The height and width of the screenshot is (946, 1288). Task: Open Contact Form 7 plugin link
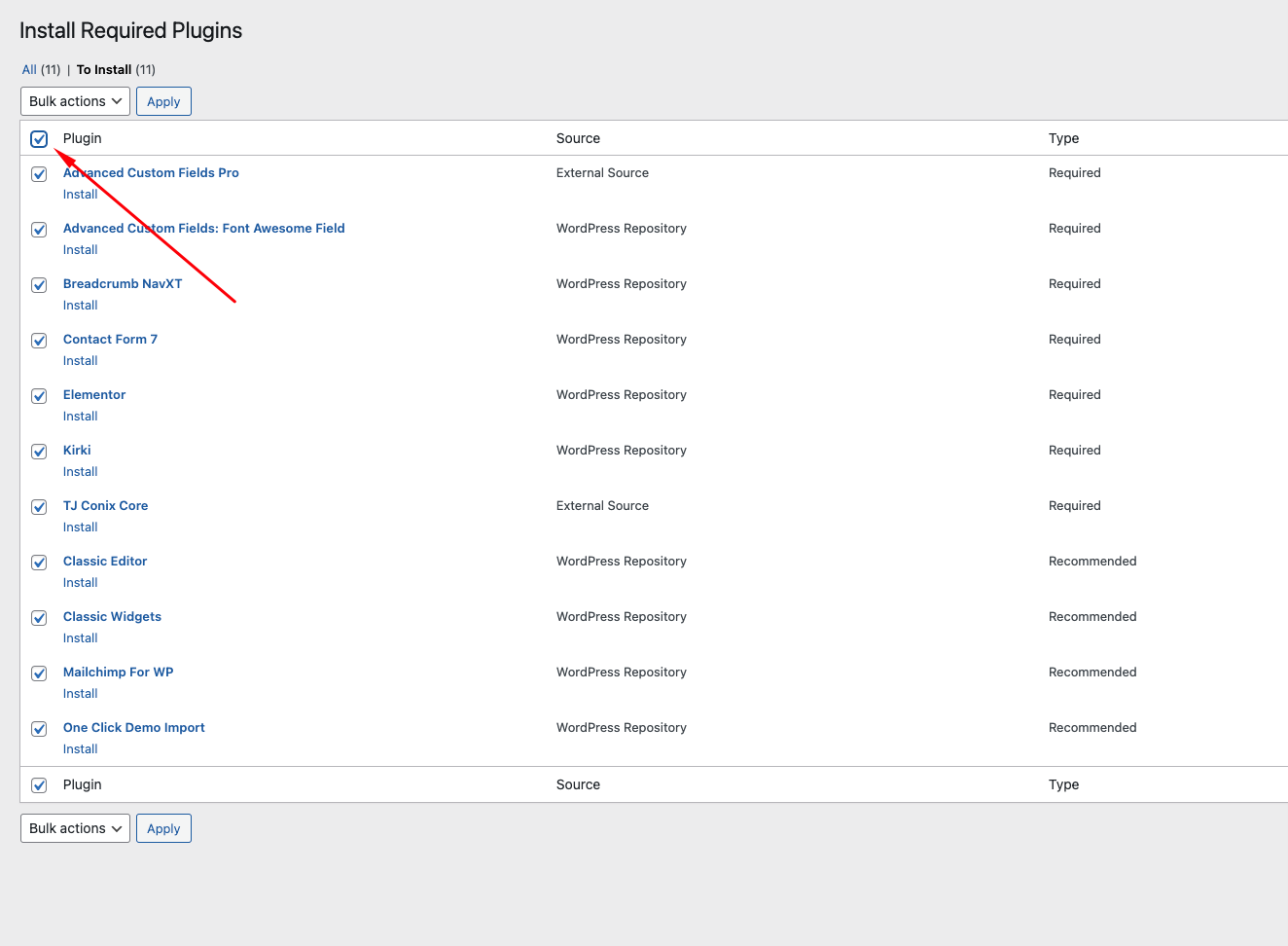coord(110,339)
